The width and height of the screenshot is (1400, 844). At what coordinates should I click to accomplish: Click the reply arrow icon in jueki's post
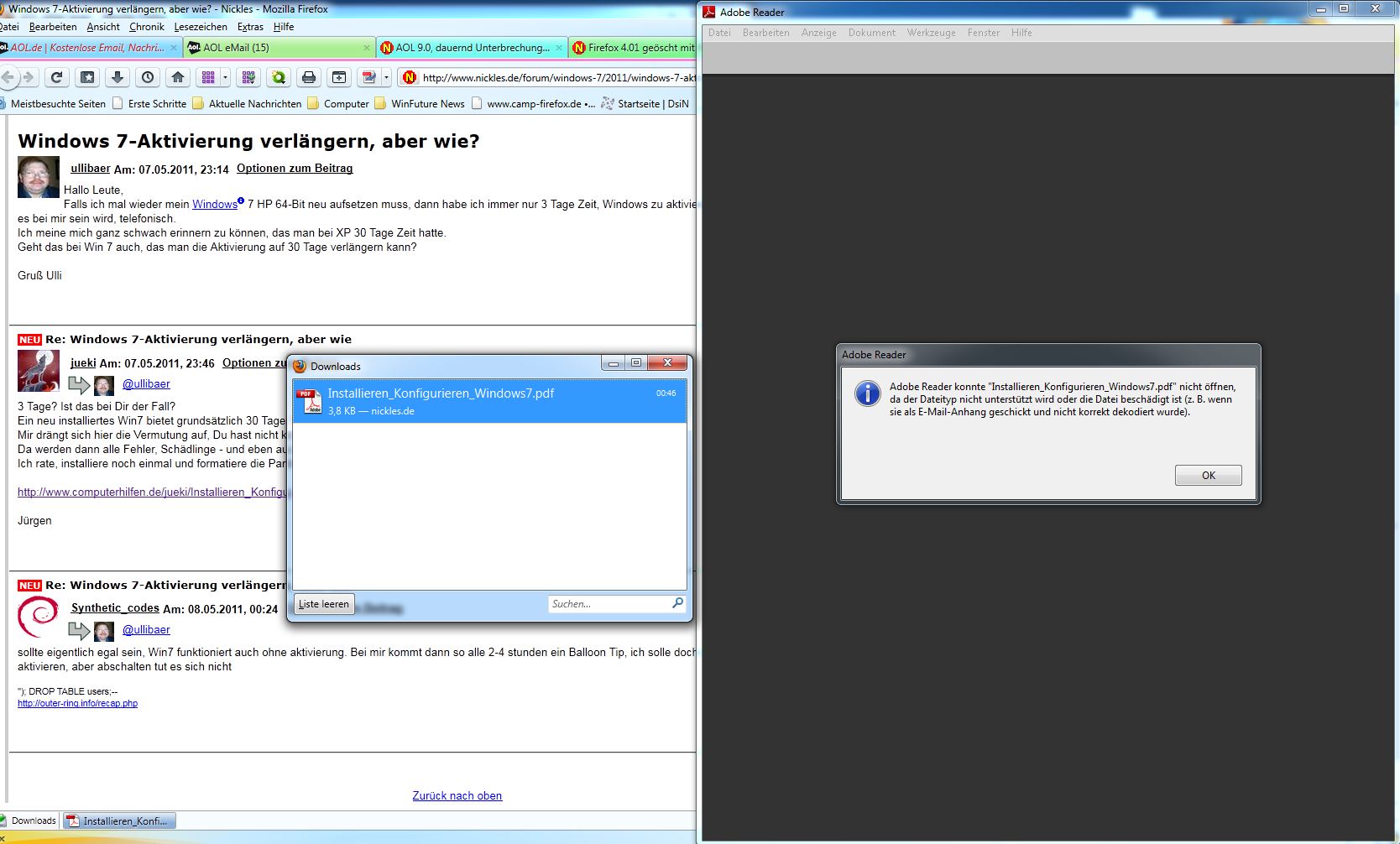click(x=79, y=385)
